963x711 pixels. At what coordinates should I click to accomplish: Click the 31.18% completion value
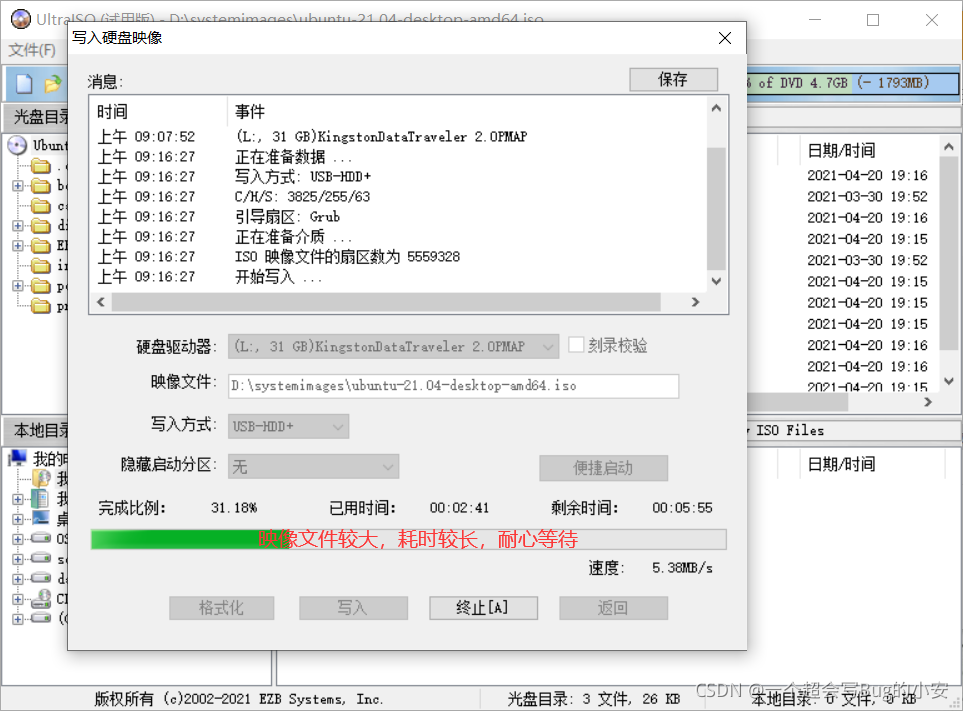pyautogui.click(x=234, y=508)
